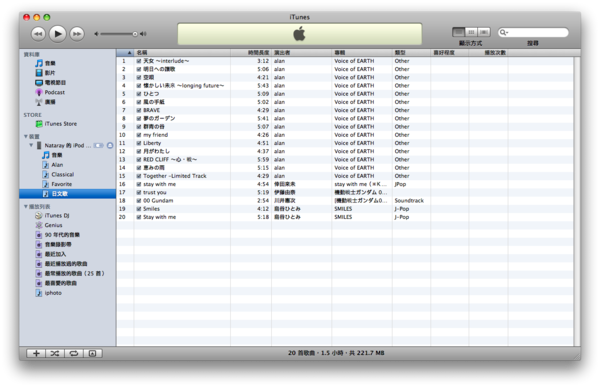Uncheck the Liberty track

139,143
